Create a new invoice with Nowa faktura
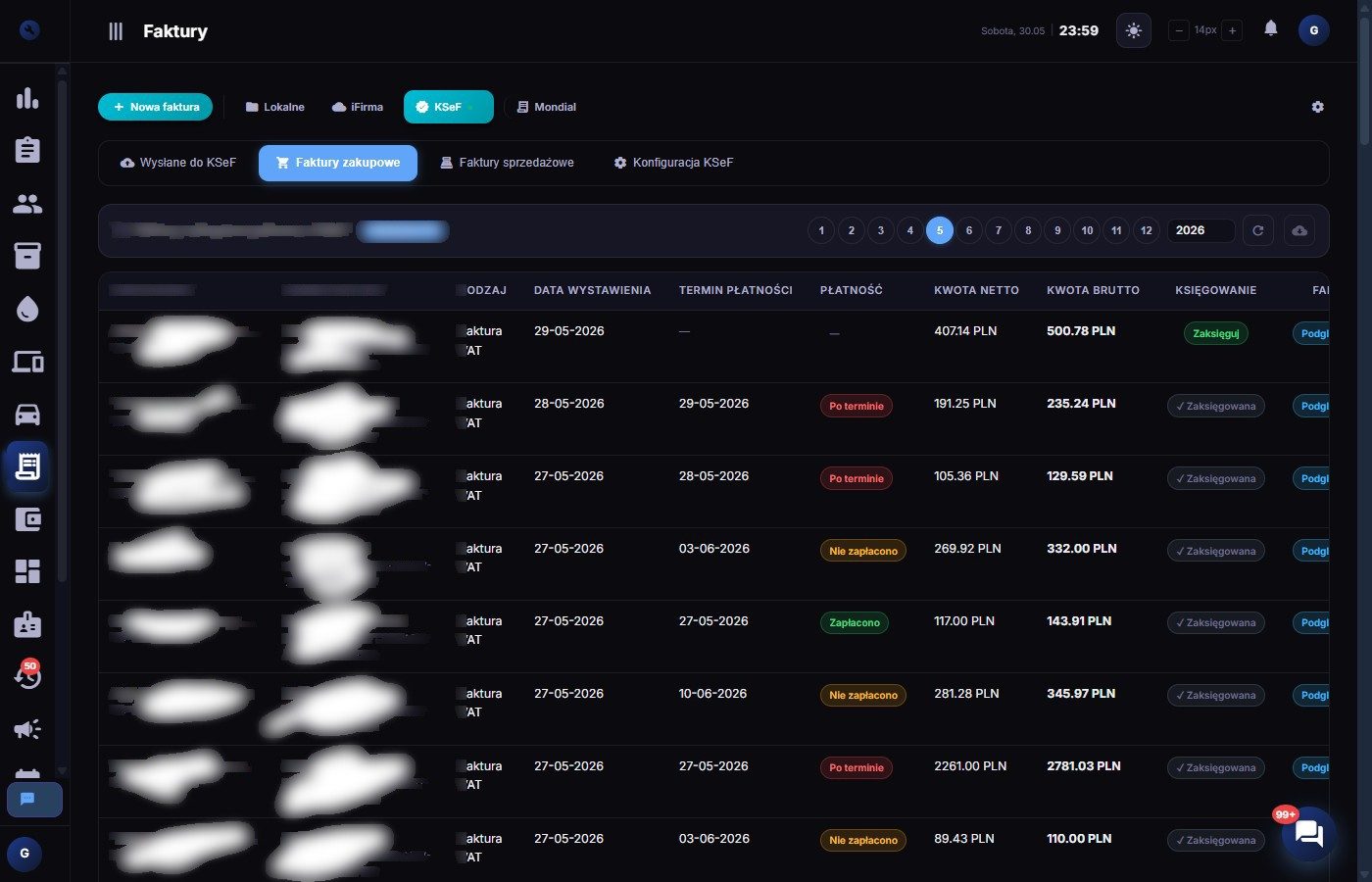Image resolution: width=1372 pixels, height=882 pixels. click(155, 107)
